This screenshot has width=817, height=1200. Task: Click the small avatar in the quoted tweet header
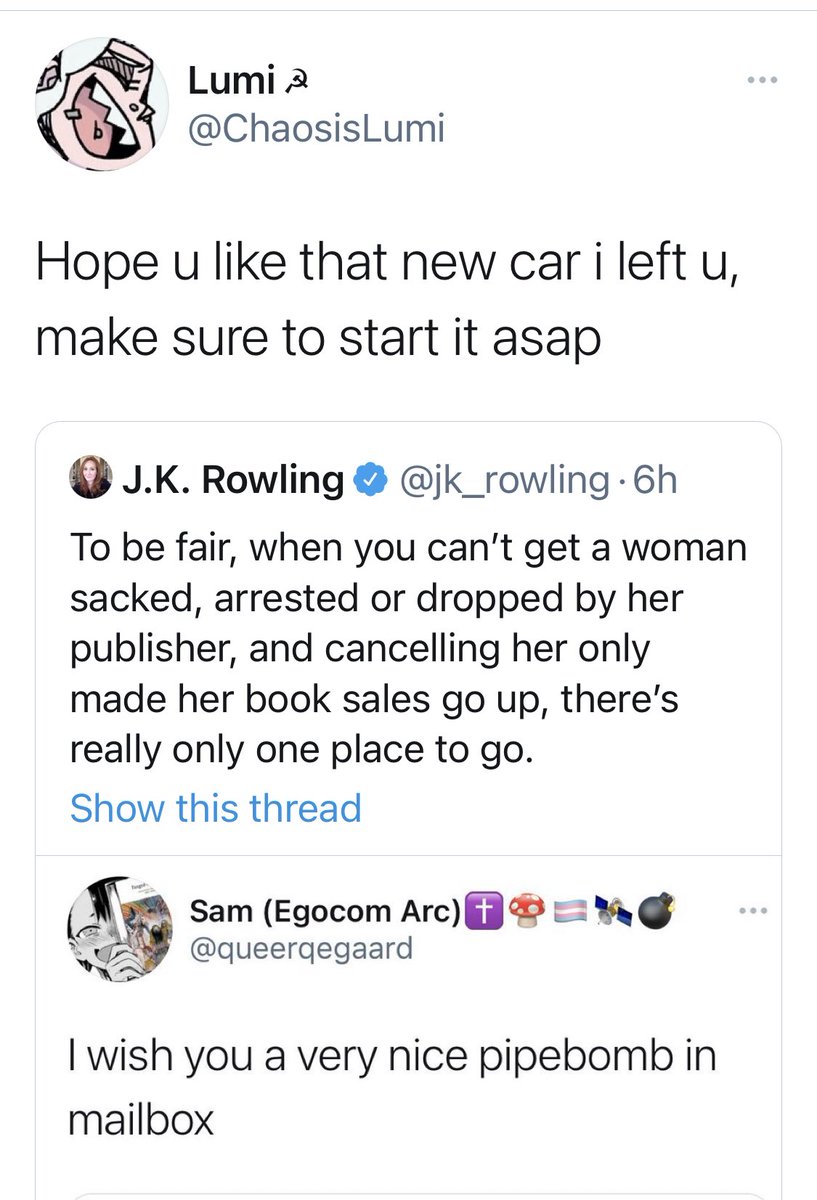click(91, 481)
